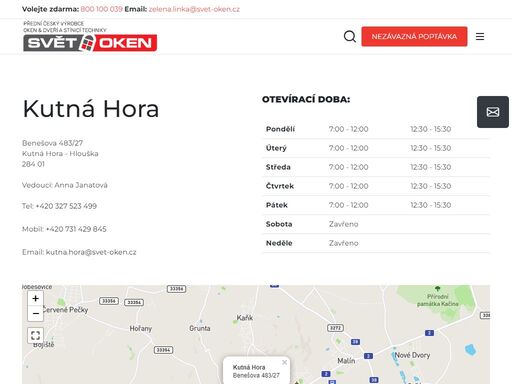Image resolution: width=512 pixels, height=384 pixels.
Task: Call the free number 800 100 039
Action: [102, 9]
